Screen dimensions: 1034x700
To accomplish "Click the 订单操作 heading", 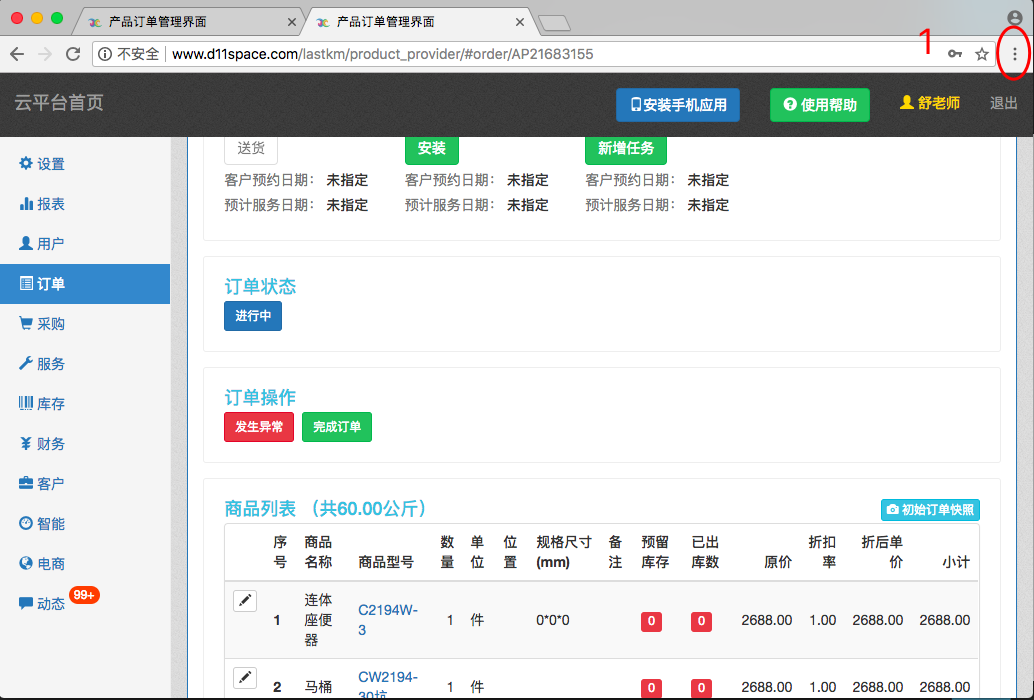I will point(260,397).
